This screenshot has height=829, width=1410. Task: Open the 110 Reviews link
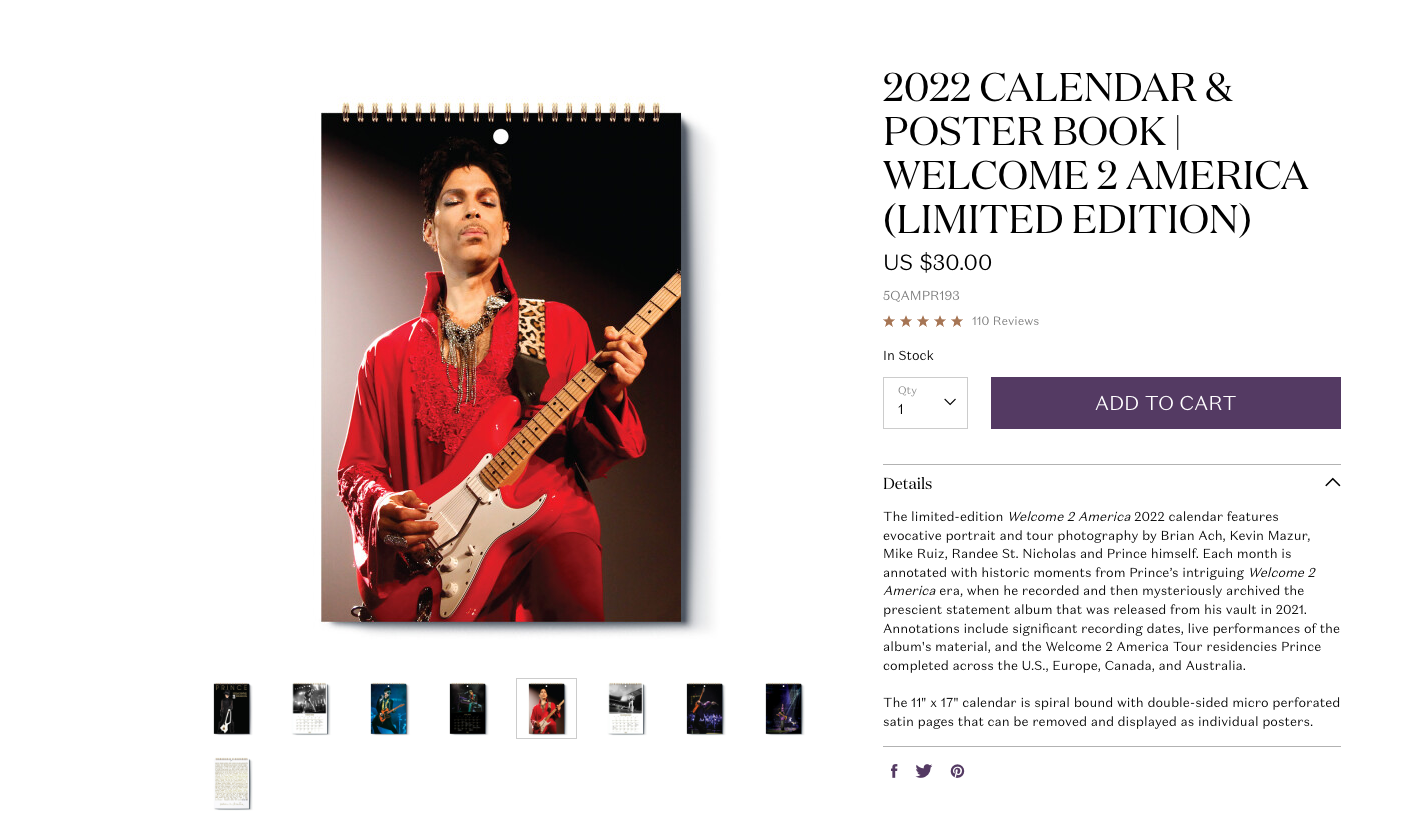pyautogui.click(x=1005, y=321)
